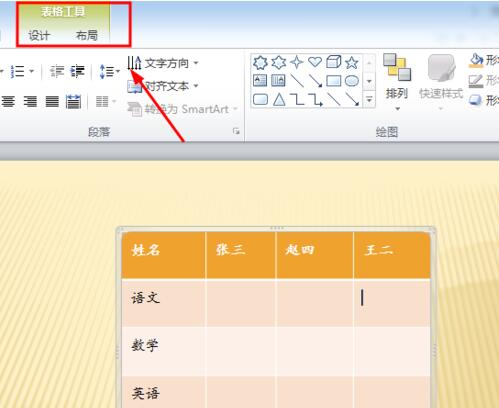Open the 快速样式 quick styles gallery
This screenshot has height=408, width=499.
[441, 82]
